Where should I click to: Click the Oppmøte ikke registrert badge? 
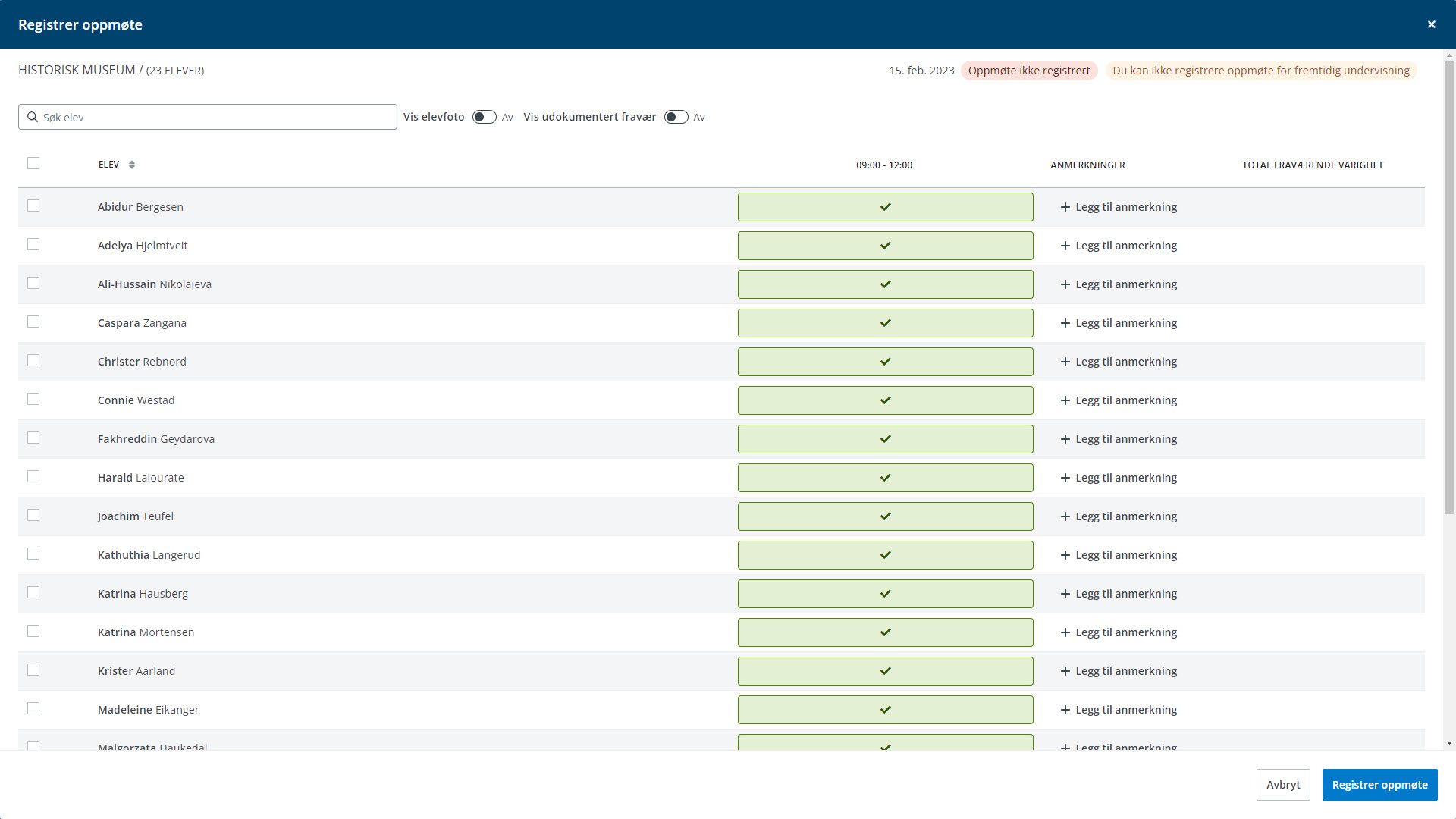1029,71
